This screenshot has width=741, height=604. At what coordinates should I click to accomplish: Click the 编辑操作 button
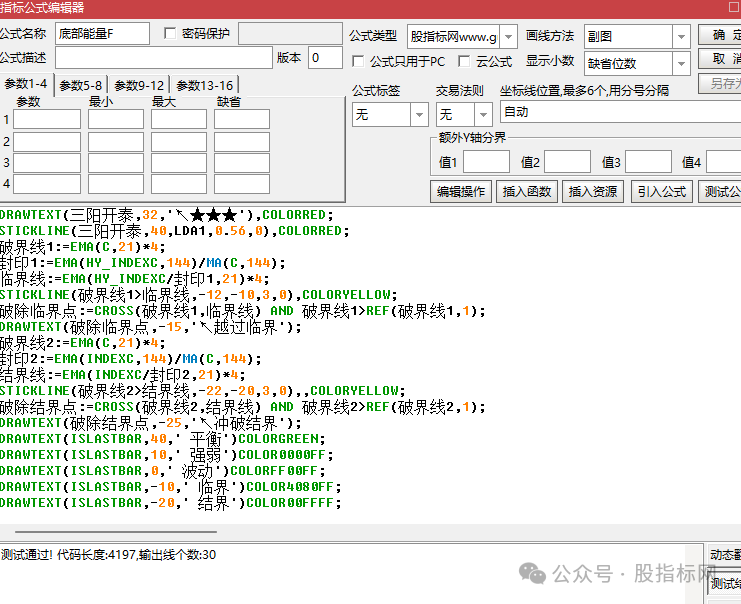[x=461, y=191]
